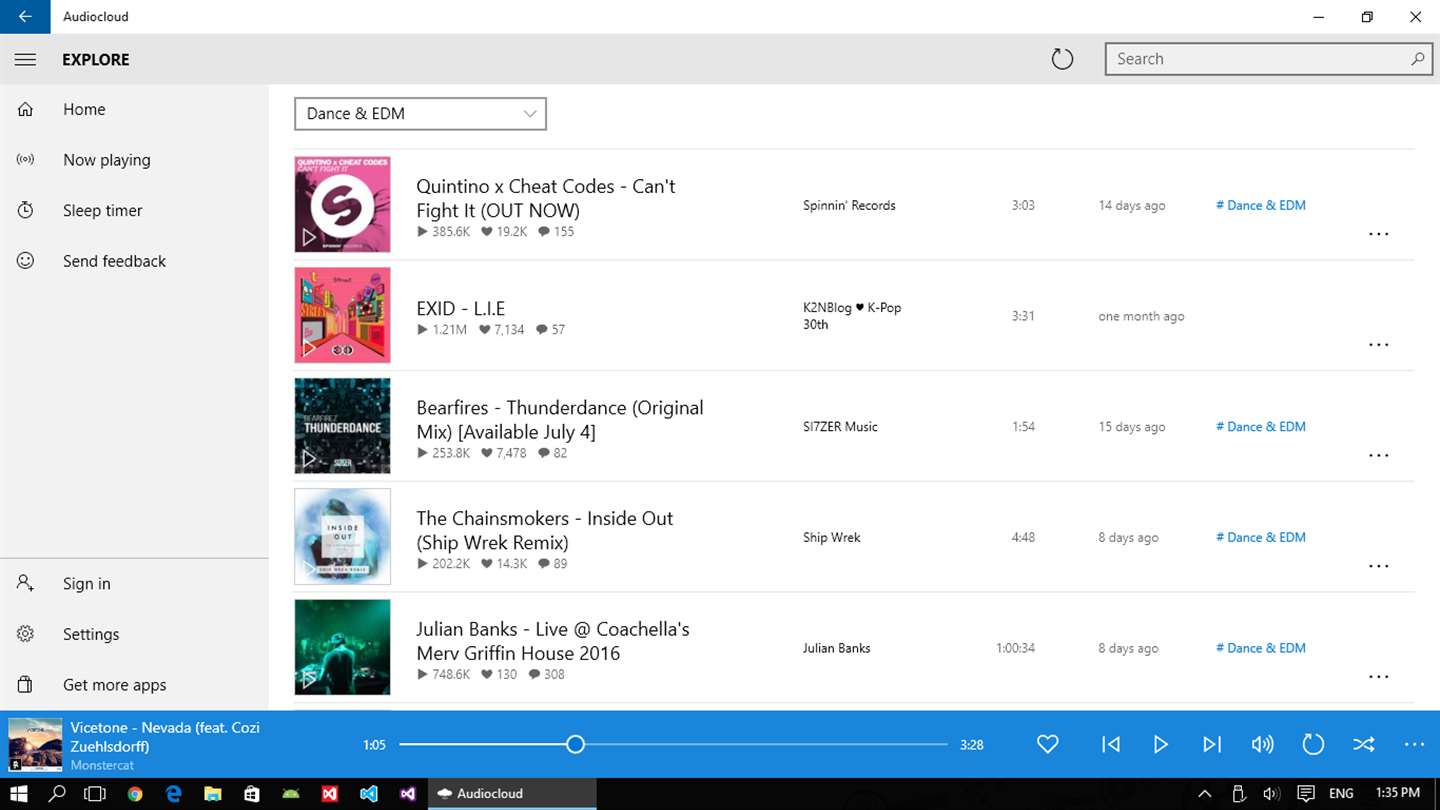1440x810 pixels.
Task: Open more options for Quintino x Cheat Codes
Action: (1378, 234)
